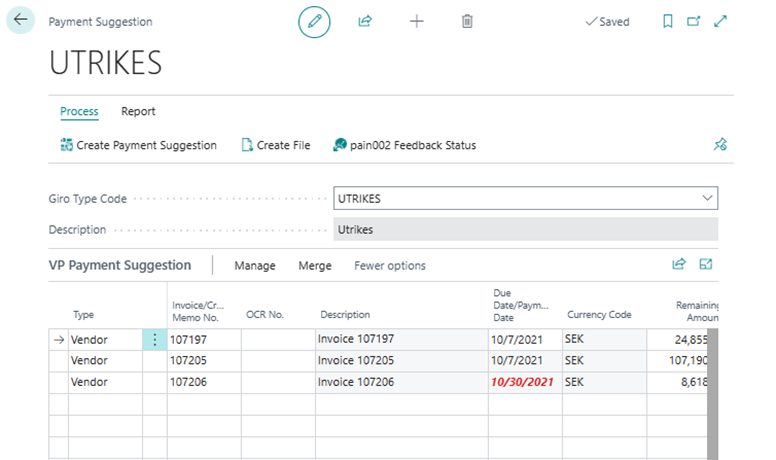Delete record using trash icon

(467, 21)
